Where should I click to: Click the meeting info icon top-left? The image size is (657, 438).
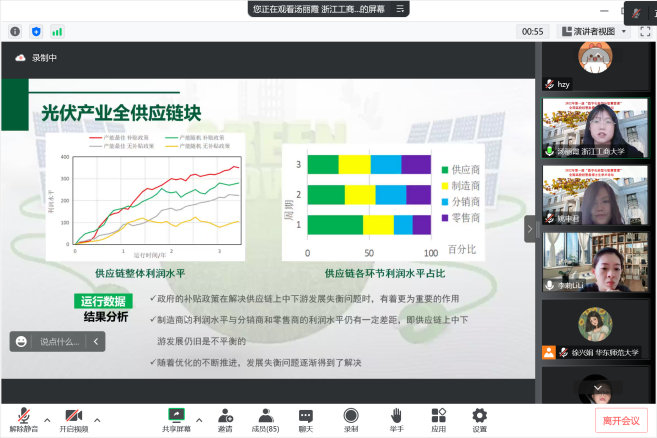(x=15, y=31)
